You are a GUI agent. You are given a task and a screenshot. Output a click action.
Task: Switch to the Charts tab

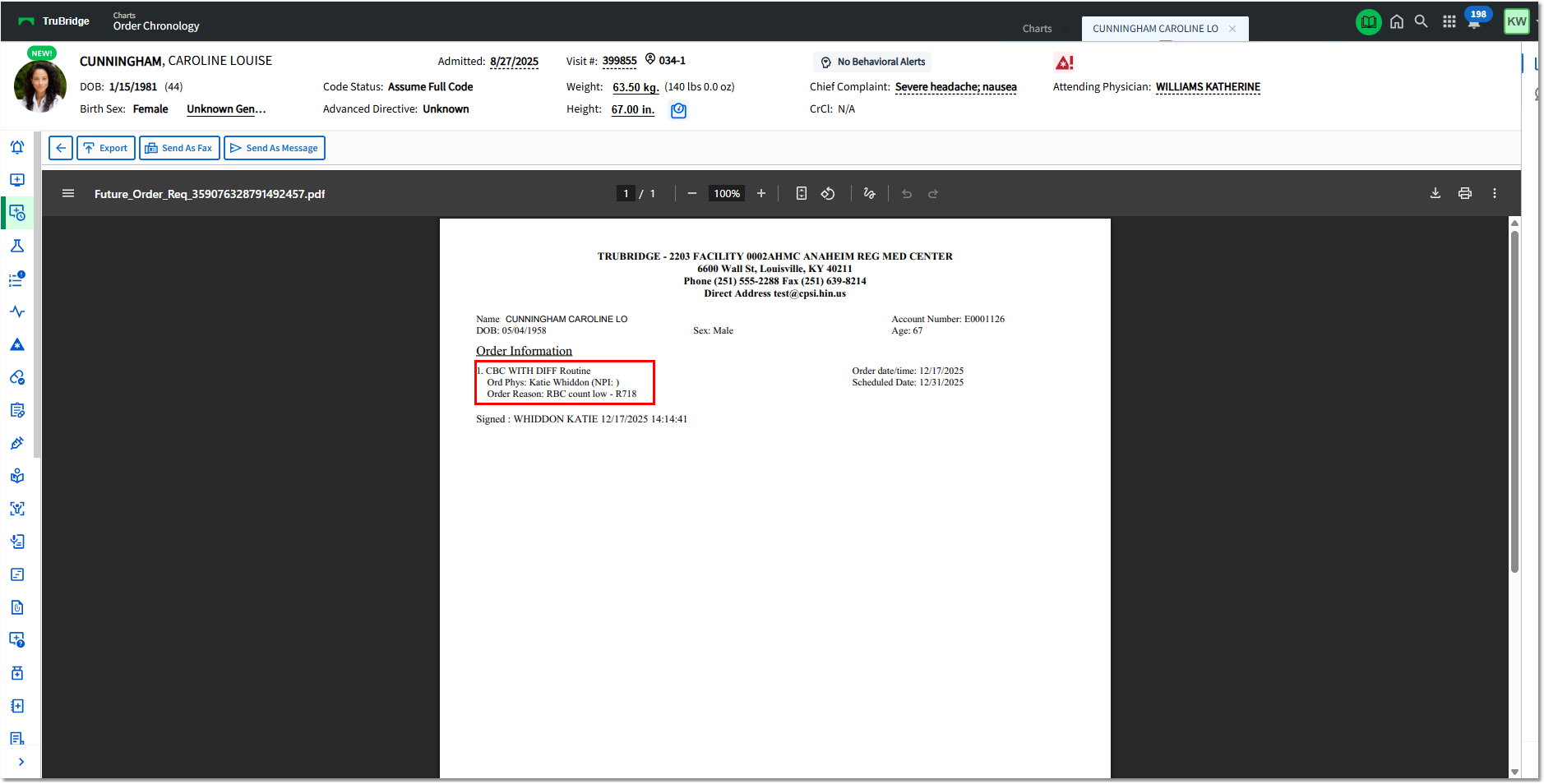coord(1038,28)
